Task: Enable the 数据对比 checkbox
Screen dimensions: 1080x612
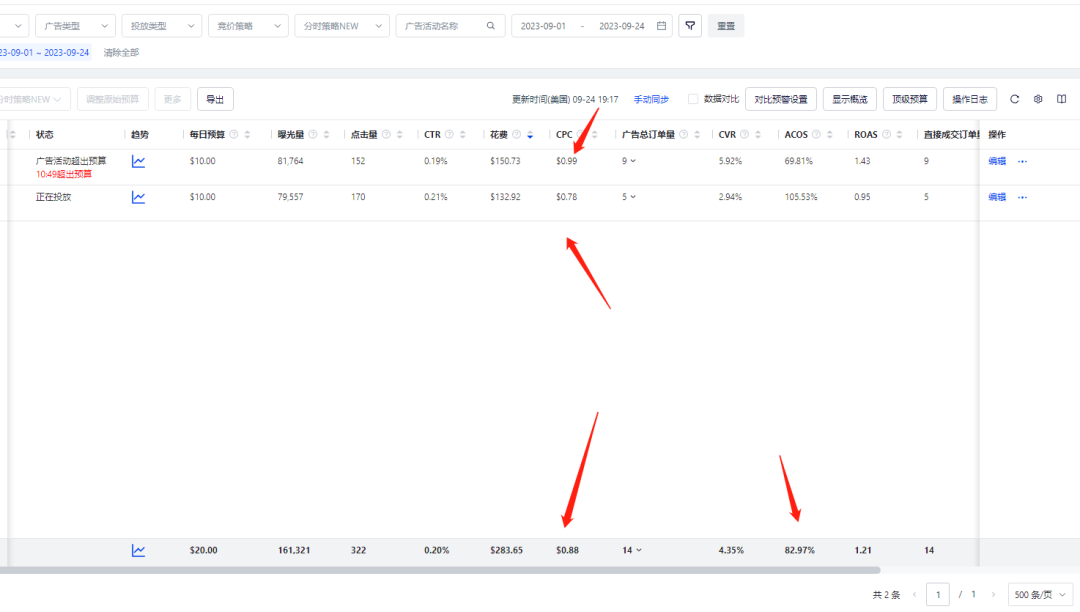Action: click(693, 99)
